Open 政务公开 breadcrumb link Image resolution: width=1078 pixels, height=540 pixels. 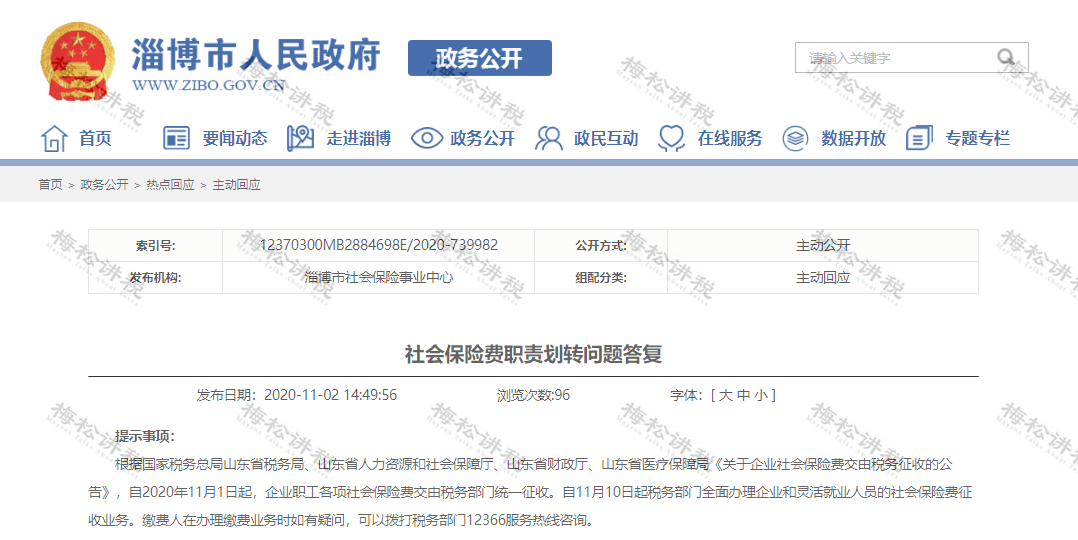[x=104, y=185]
